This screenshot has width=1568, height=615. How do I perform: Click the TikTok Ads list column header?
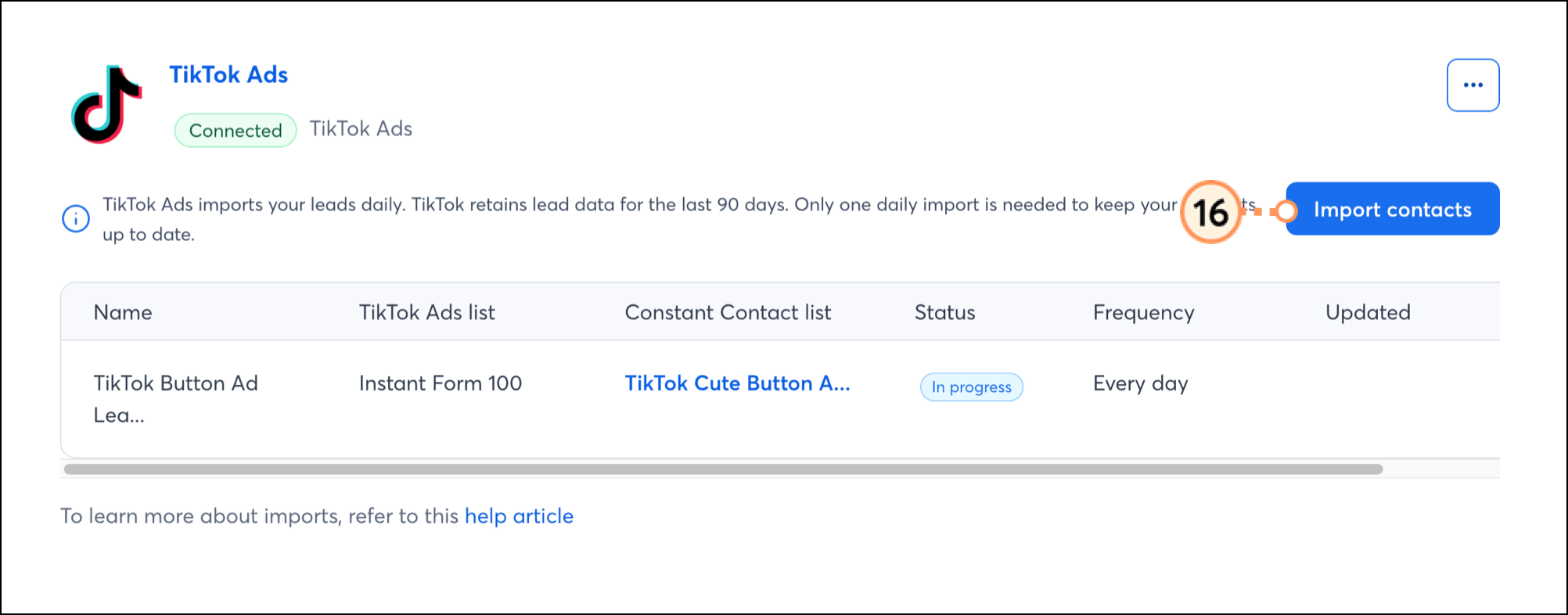click(426, 311)
